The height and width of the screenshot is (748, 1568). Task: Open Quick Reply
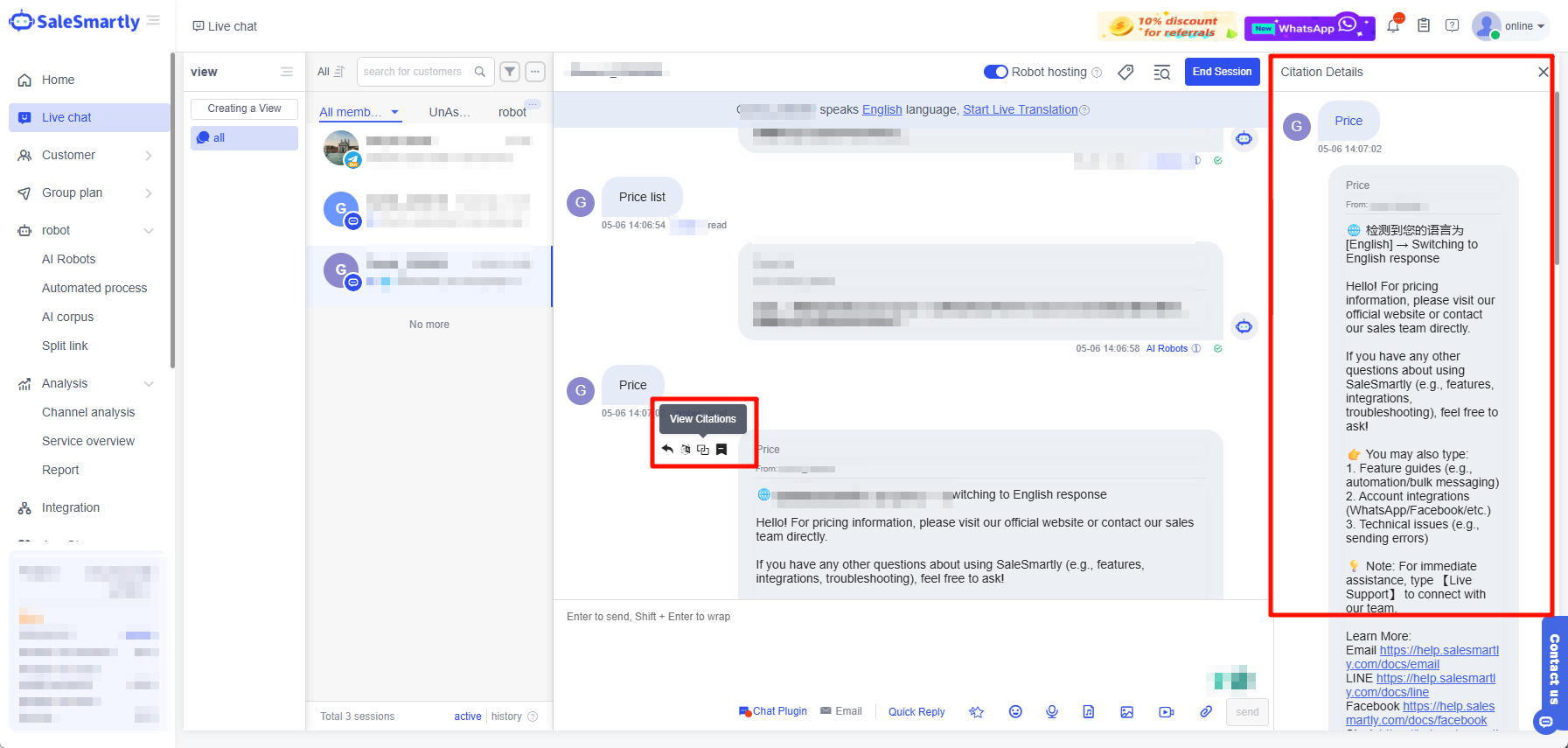coord(916,712)
